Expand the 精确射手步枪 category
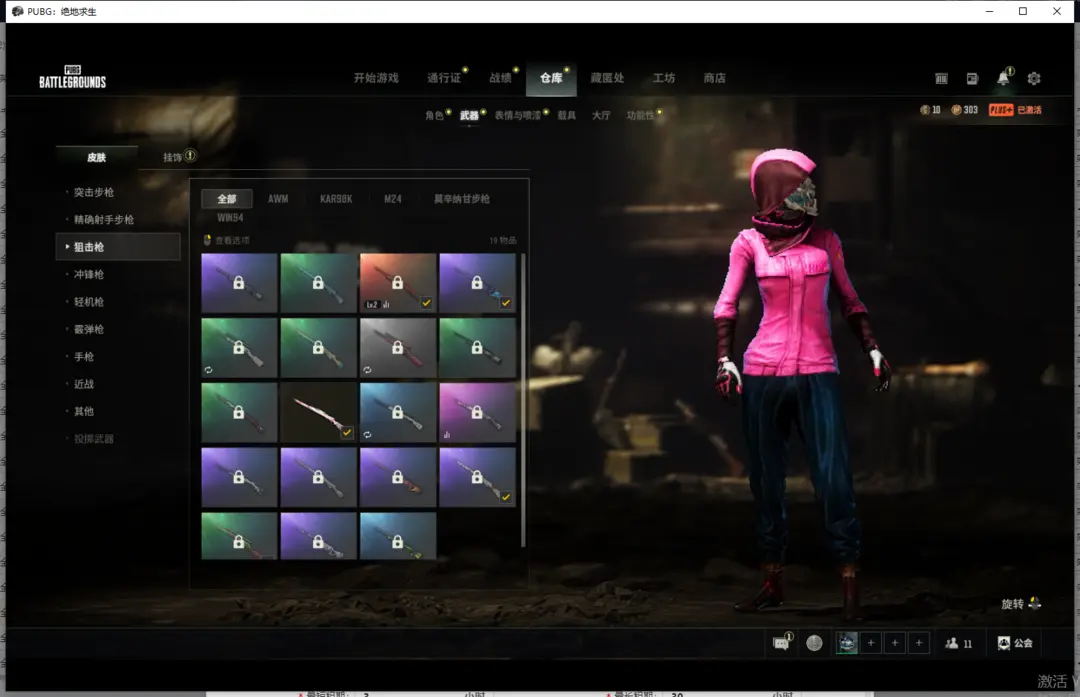This screenshot has height=697, width=1080. pos(103,220)
